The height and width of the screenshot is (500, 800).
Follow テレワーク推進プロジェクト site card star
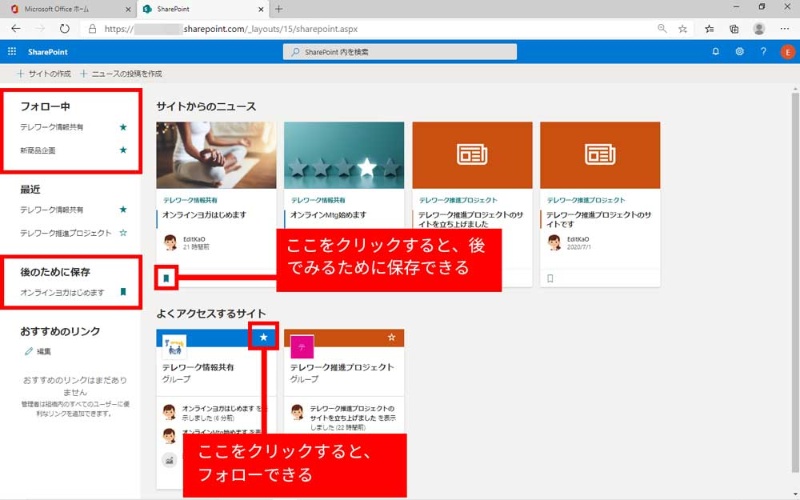[x=391, y=337]
